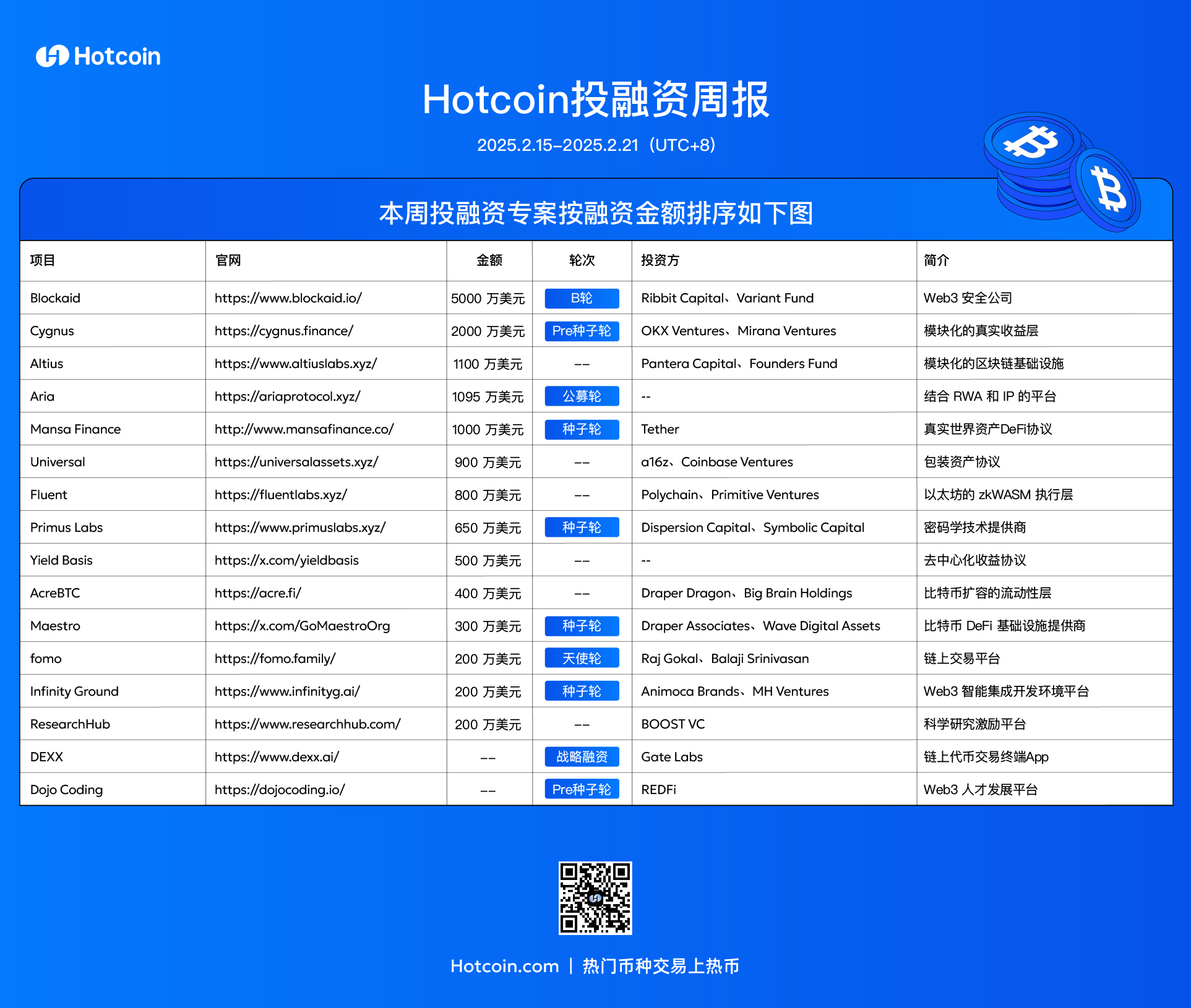
Task: Click the 2025.2.15–2025.2.21 date range
Action: pos(557,145)
